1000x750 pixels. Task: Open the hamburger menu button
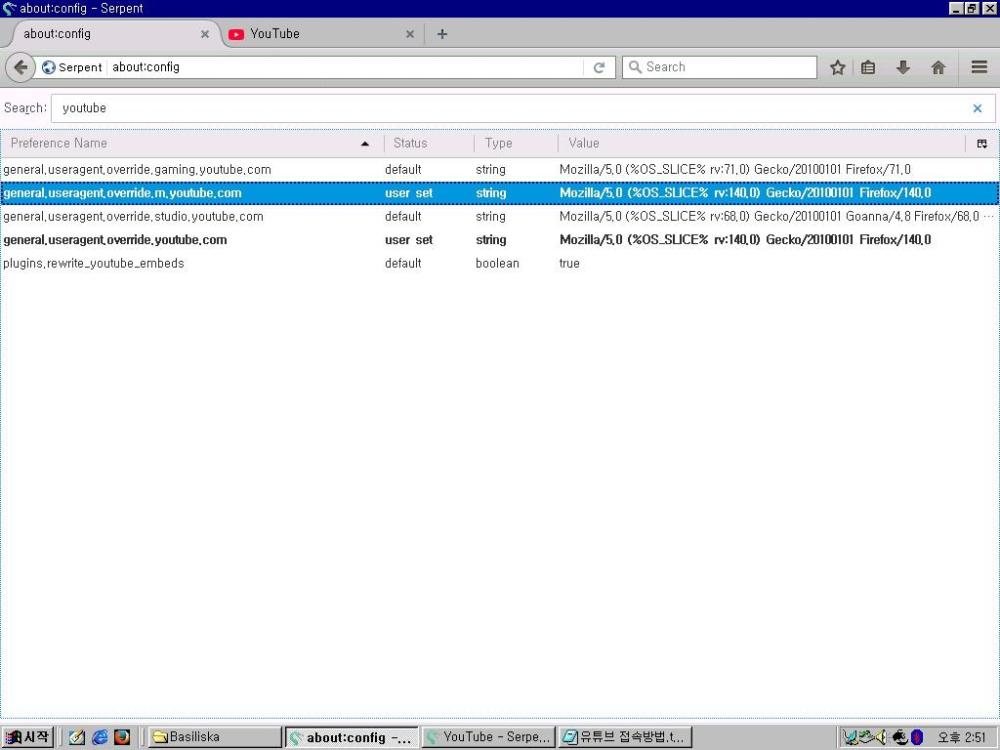click(x=979, y=67)
